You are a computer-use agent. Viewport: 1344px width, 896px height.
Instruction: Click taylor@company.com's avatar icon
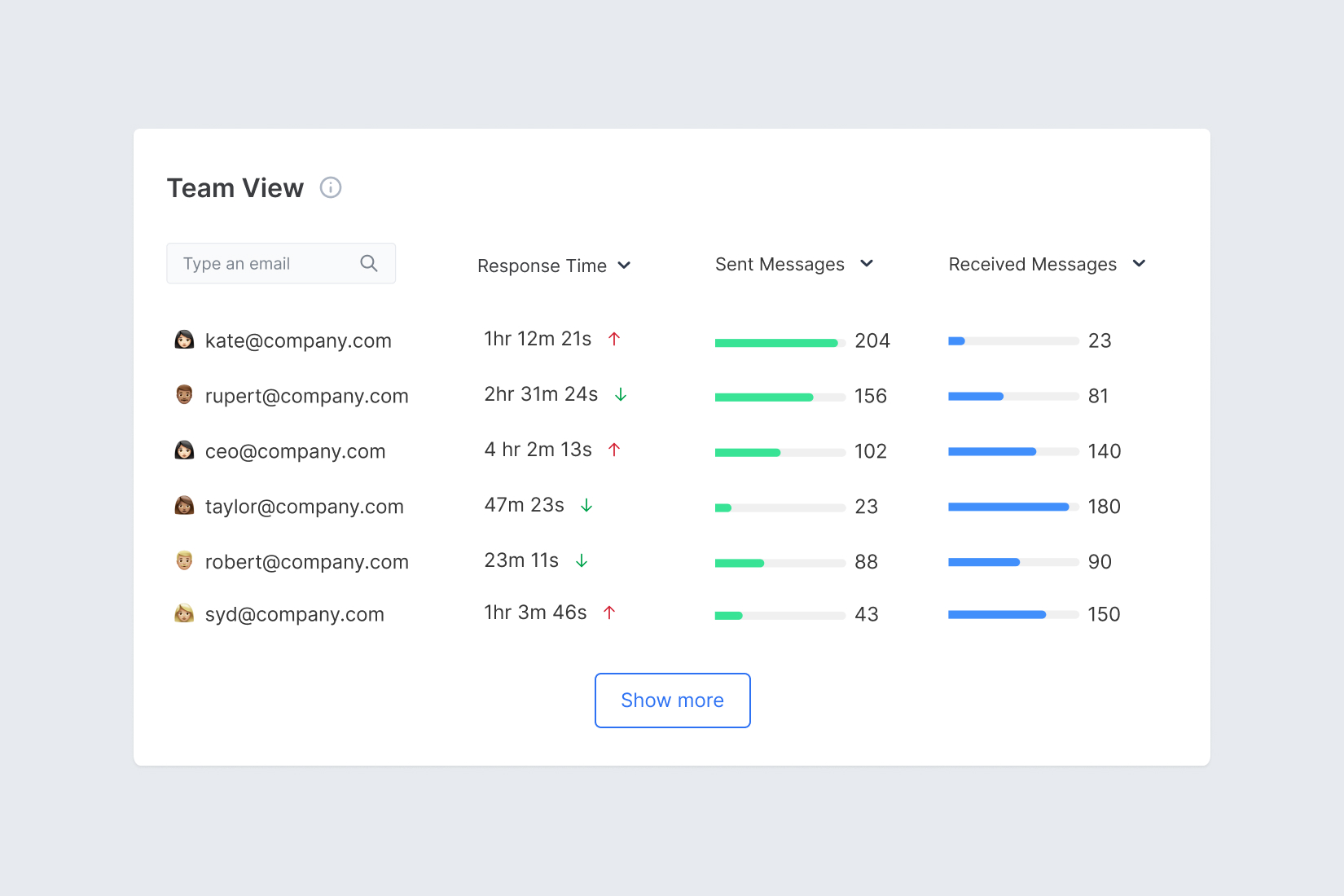[185, 506]
